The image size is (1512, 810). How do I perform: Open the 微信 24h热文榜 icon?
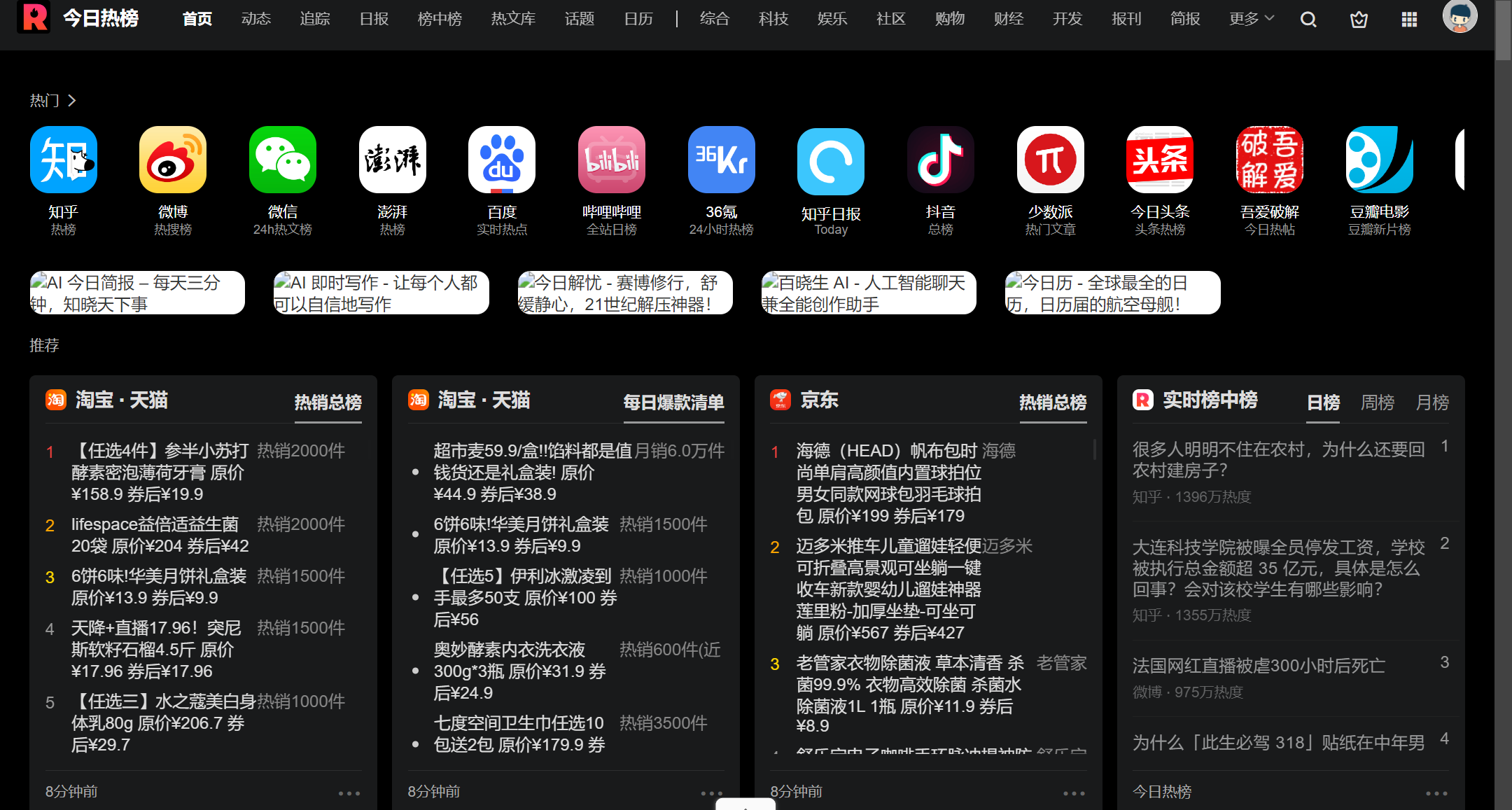tap(283, 160)
